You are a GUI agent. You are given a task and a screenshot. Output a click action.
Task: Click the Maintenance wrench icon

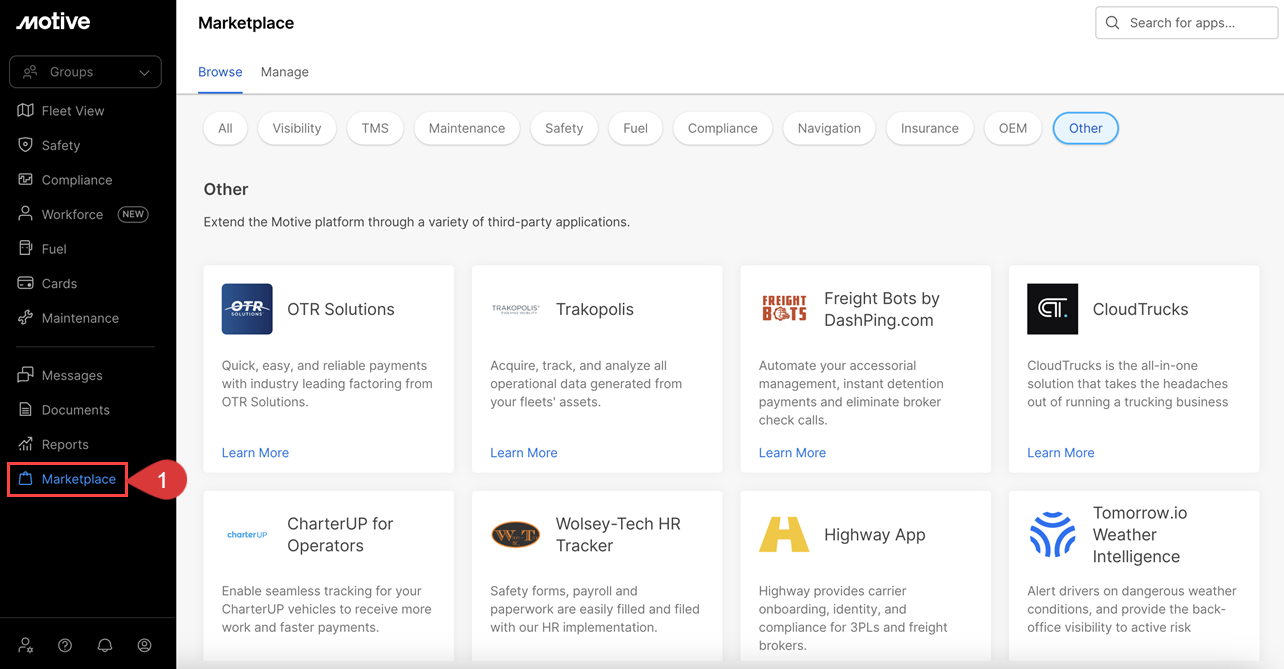[x=25, y=318]
